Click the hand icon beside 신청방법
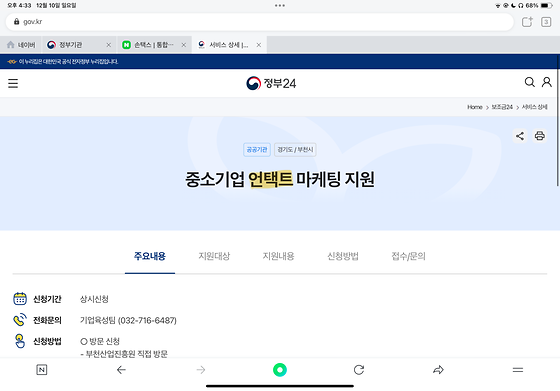The width and height of the screenshot is (560, 391). pyautogui.click(x=20, y=341)
